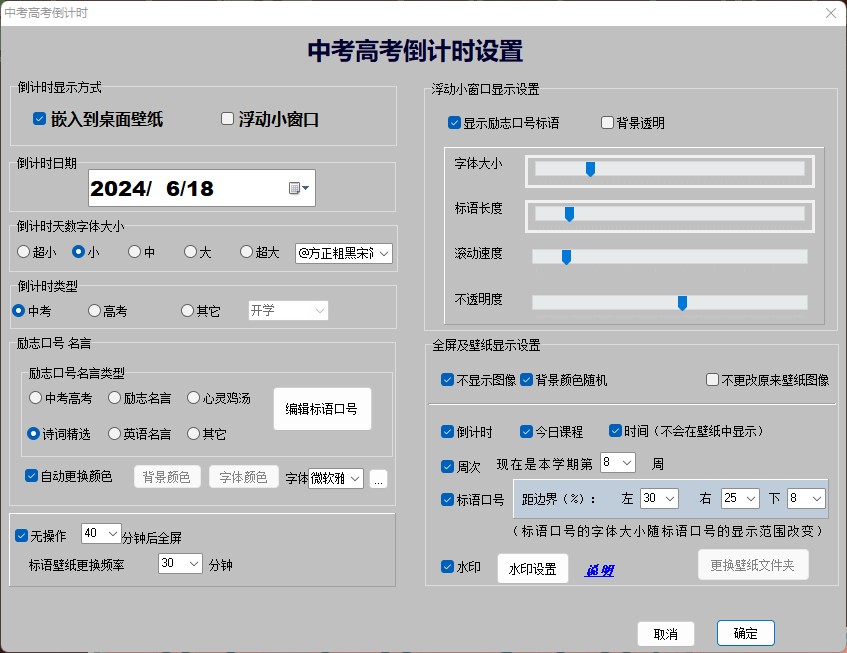Image resolution: width=847 pixels, height=653 pixels.
Task: Toggle the 无操作 checkbox
Action: pyautogui.click(x=22, y=535)
